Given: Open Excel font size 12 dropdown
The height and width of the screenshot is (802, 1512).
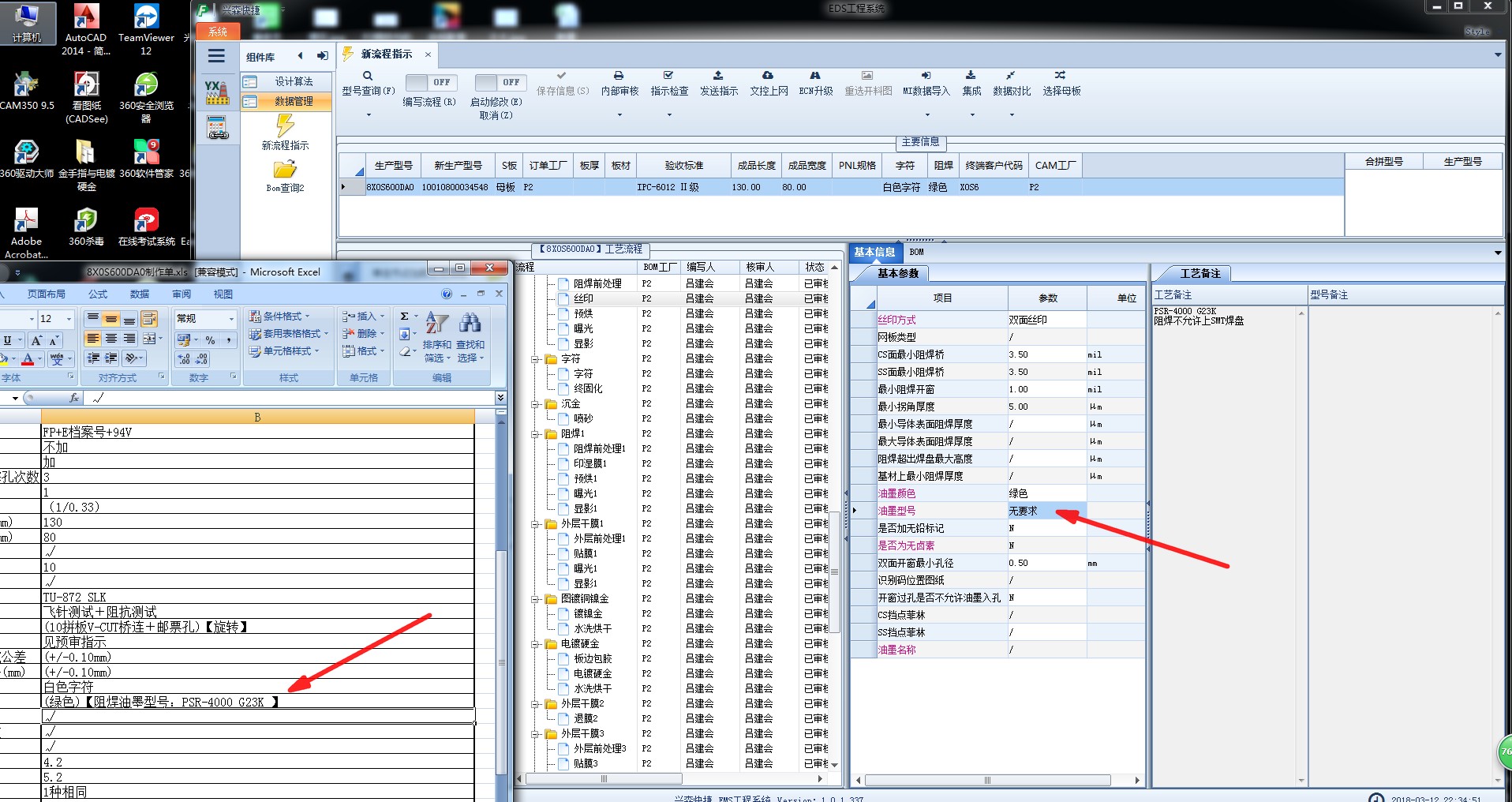Looking at the screenshot, I should (69, 319).
